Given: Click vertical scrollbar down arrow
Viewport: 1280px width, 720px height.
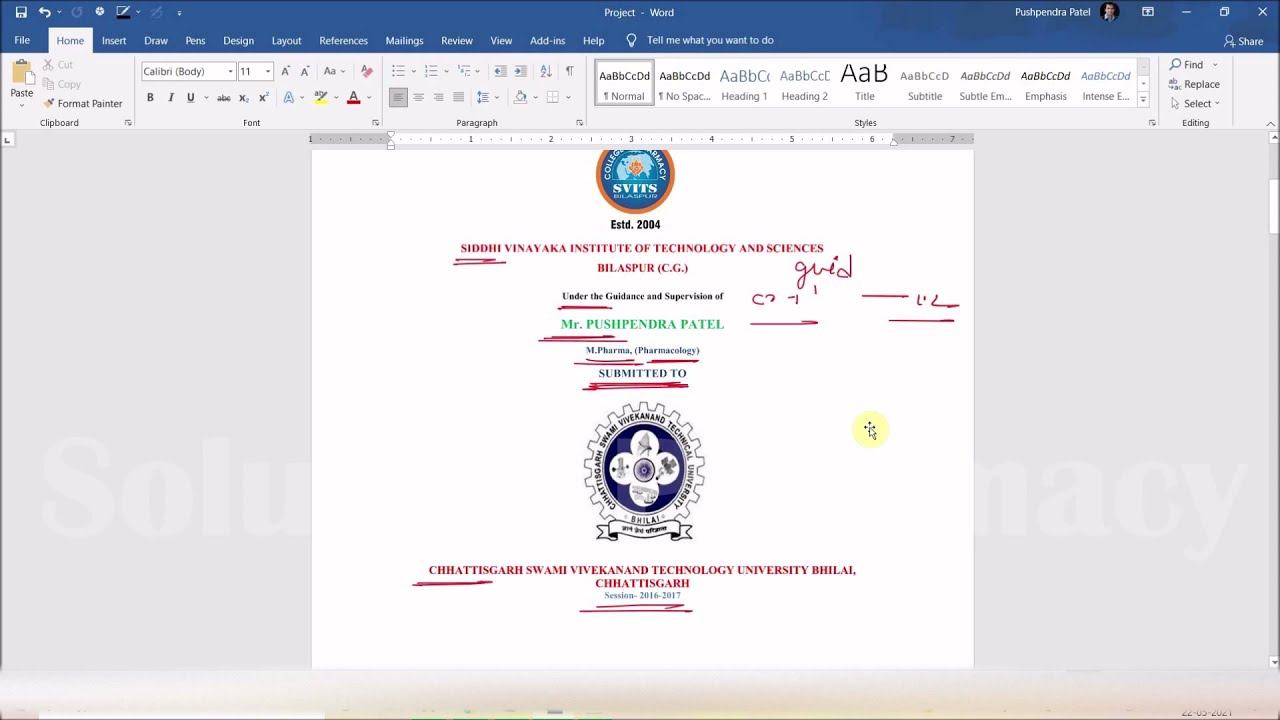Looking at the screenshot, I should (1273, 662).
